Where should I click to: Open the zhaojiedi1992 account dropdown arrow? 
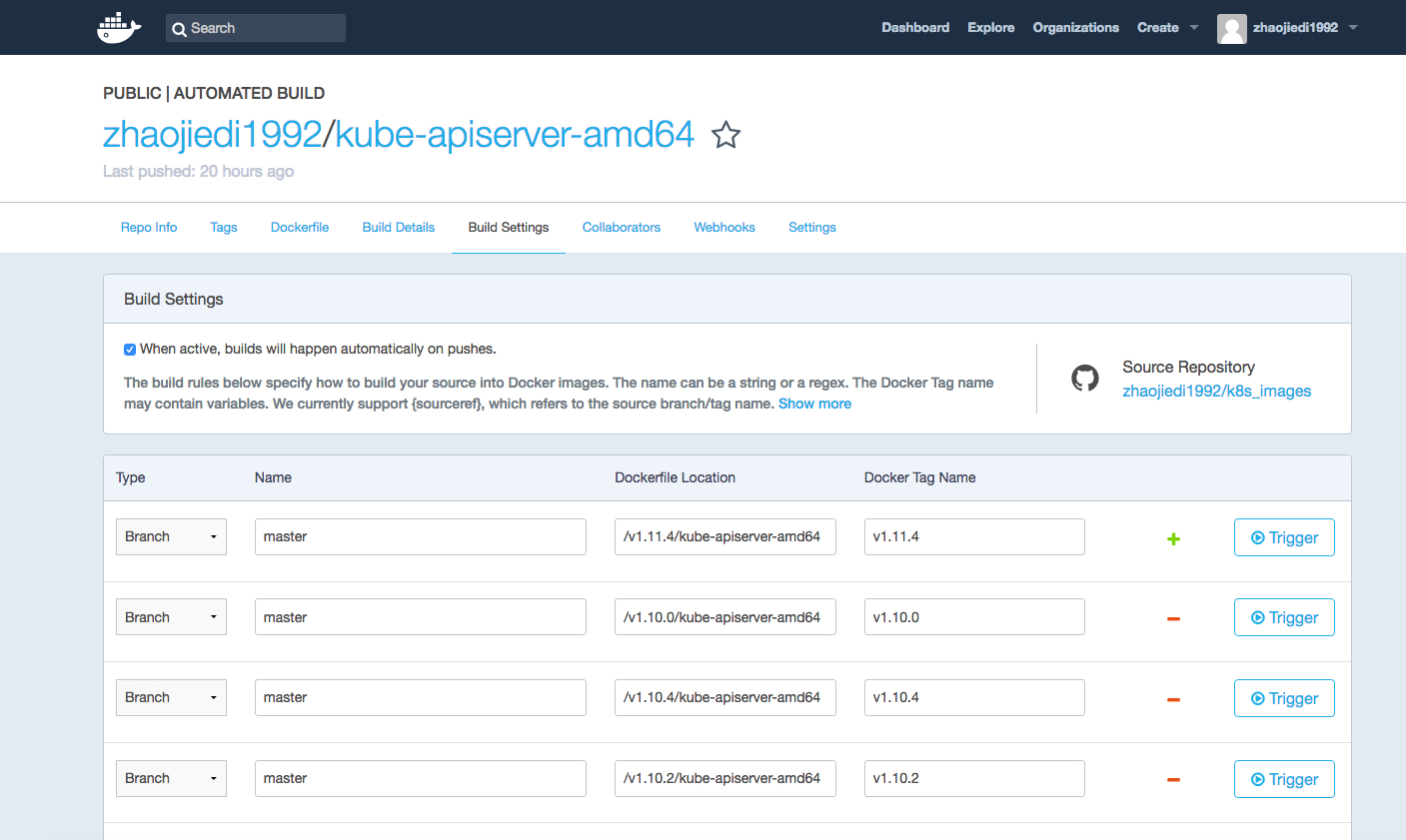click(1353, 28)
